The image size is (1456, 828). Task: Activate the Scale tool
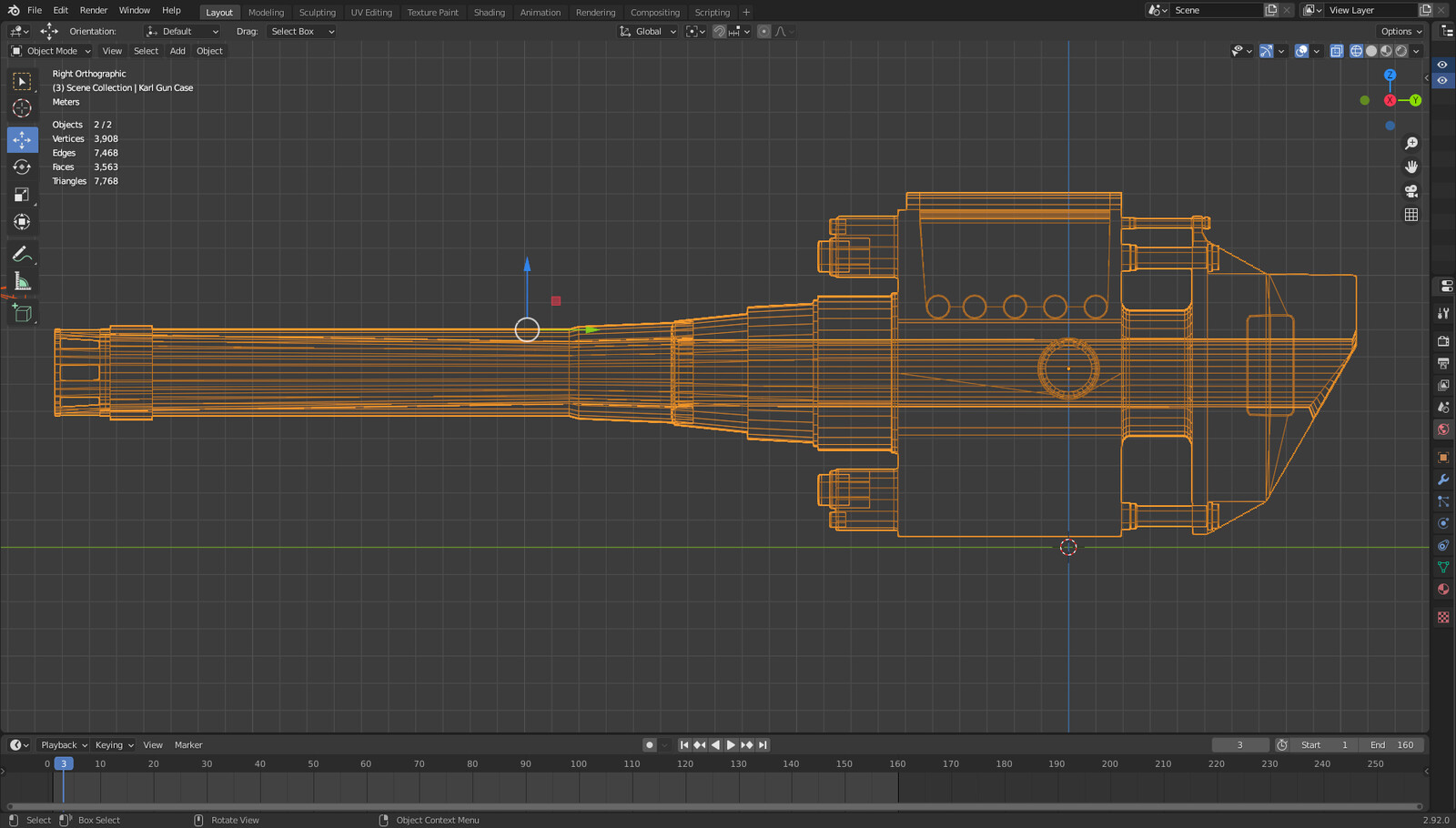point(22,195)
